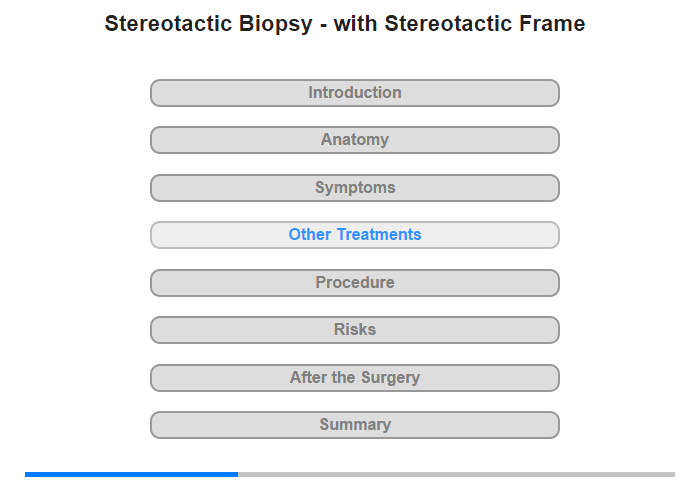Open the section listed just below Introduction
Viewport: 700px width, 480px height.
[354, 140]
